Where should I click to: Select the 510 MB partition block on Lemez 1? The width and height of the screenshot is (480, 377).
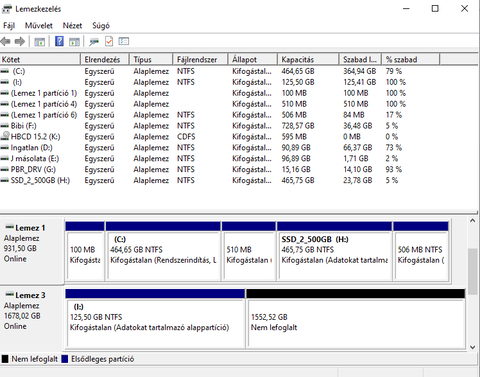click(x=249, y=251)
